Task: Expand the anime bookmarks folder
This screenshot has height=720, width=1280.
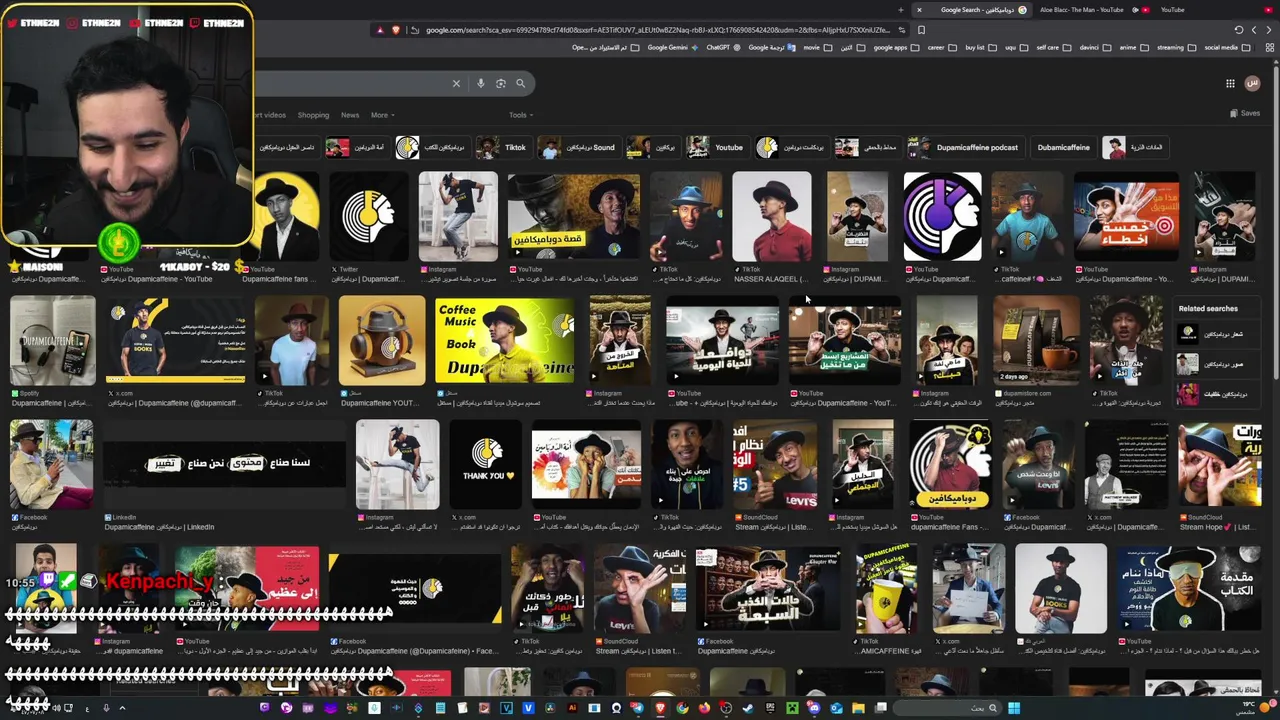Action: click(1134, 47)
